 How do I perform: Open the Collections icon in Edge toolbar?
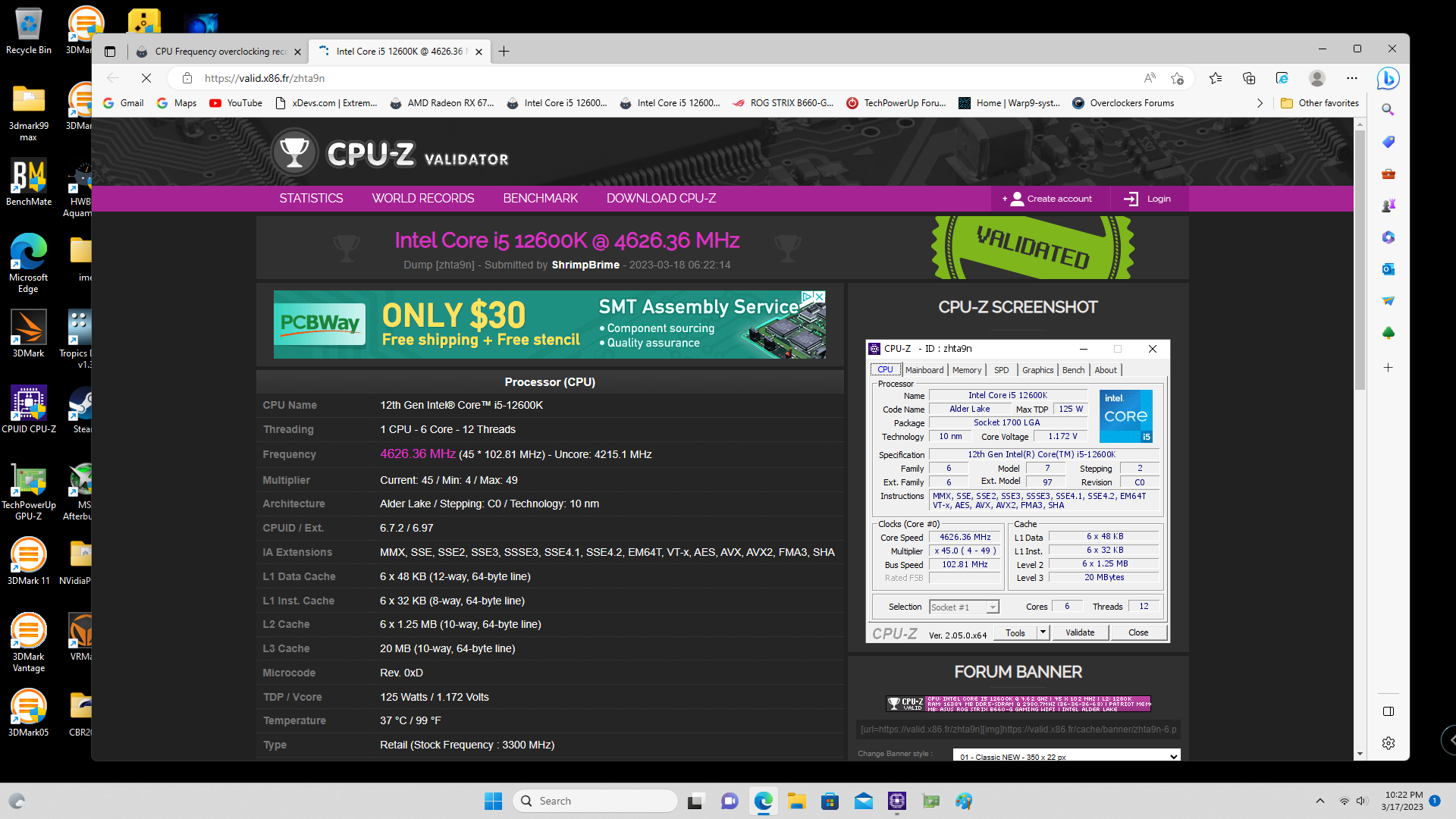click(1249, 78)
